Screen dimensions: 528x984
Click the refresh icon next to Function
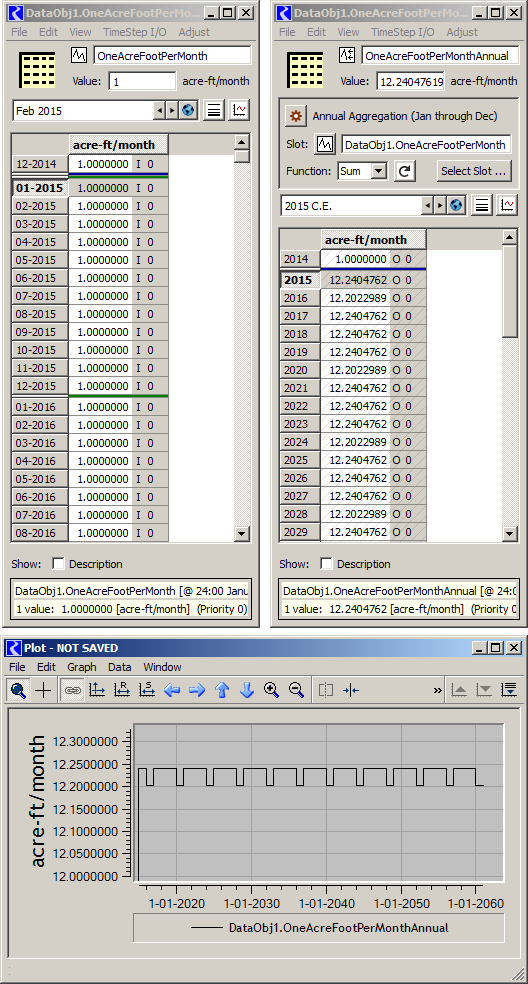click(405, 171)
